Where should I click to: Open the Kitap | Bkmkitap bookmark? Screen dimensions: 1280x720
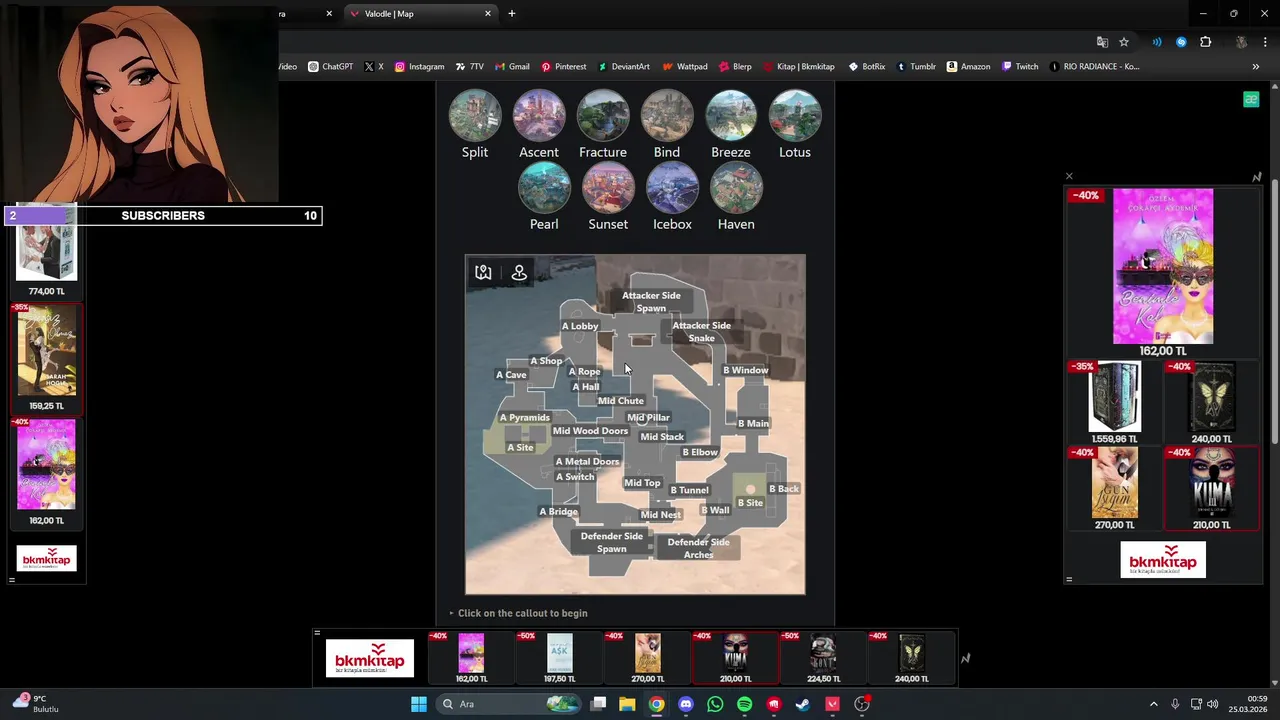click(x=798, y=66)
